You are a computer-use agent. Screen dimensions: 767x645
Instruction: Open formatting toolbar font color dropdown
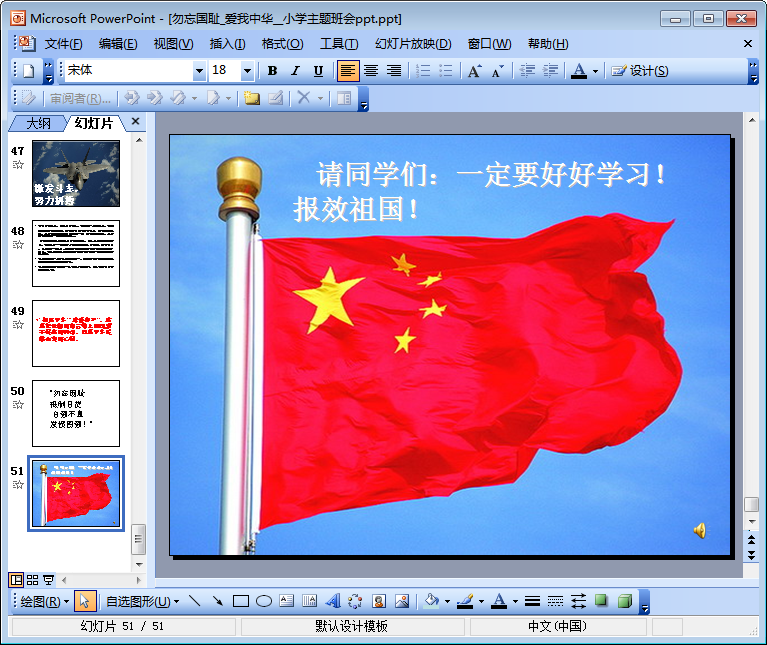[x=595, y=71]
